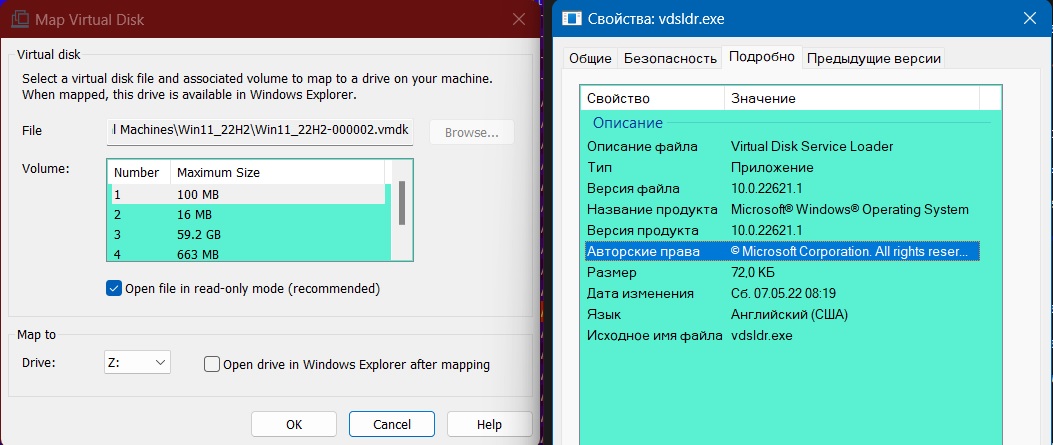Viewport: 1053px width, 445px height.
Task: Select the Описание файла row
Action: 782,146
